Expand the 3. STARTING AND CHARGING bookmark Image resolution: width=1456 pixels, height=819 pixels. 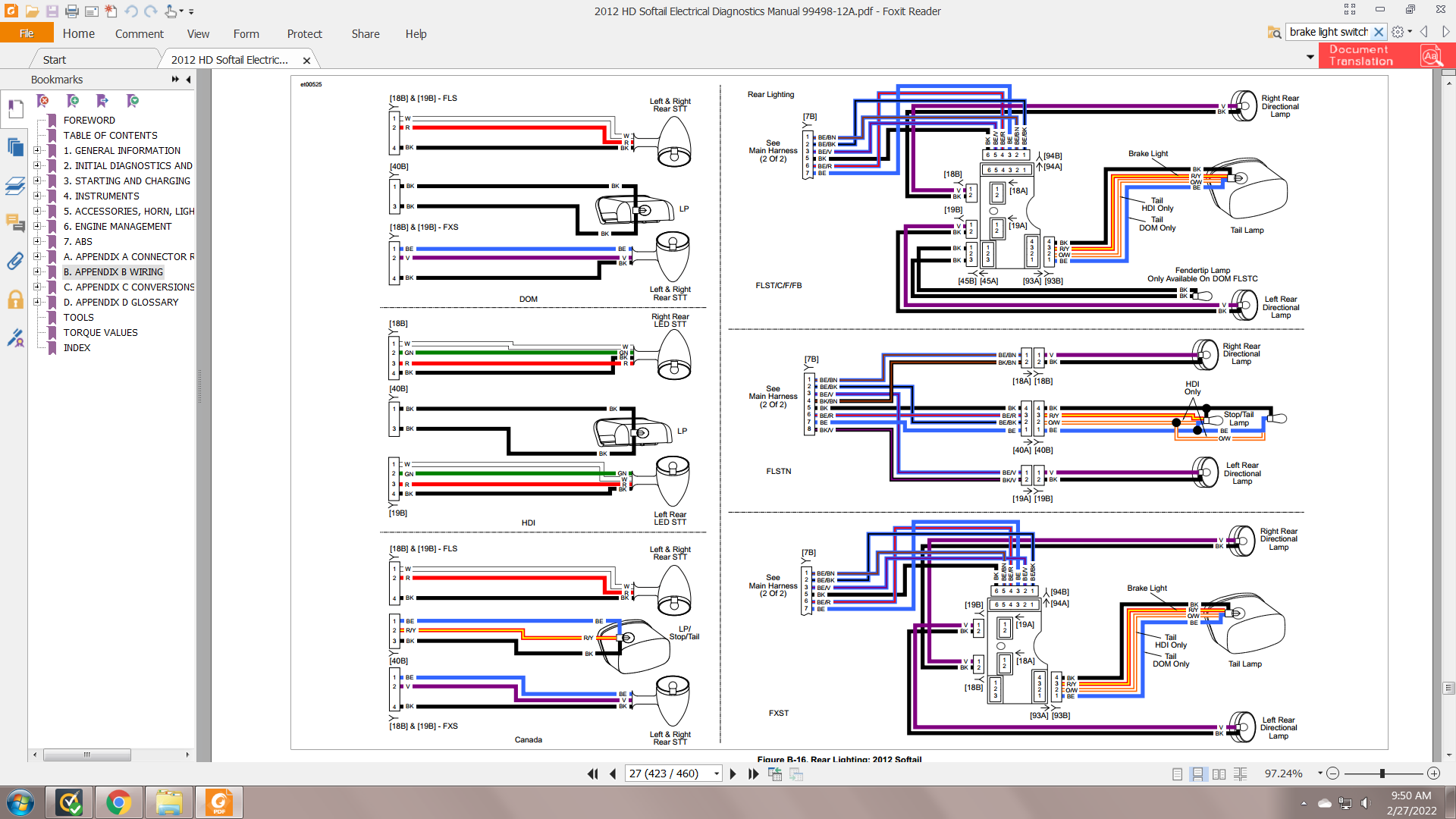tap(36, 180)
